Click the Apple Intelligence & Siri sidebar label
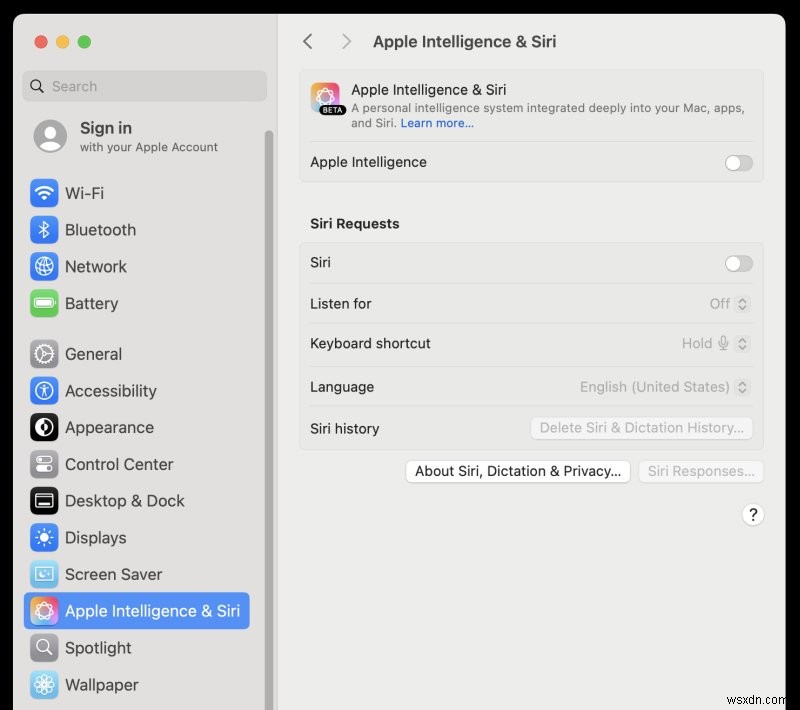 (152, 611)
